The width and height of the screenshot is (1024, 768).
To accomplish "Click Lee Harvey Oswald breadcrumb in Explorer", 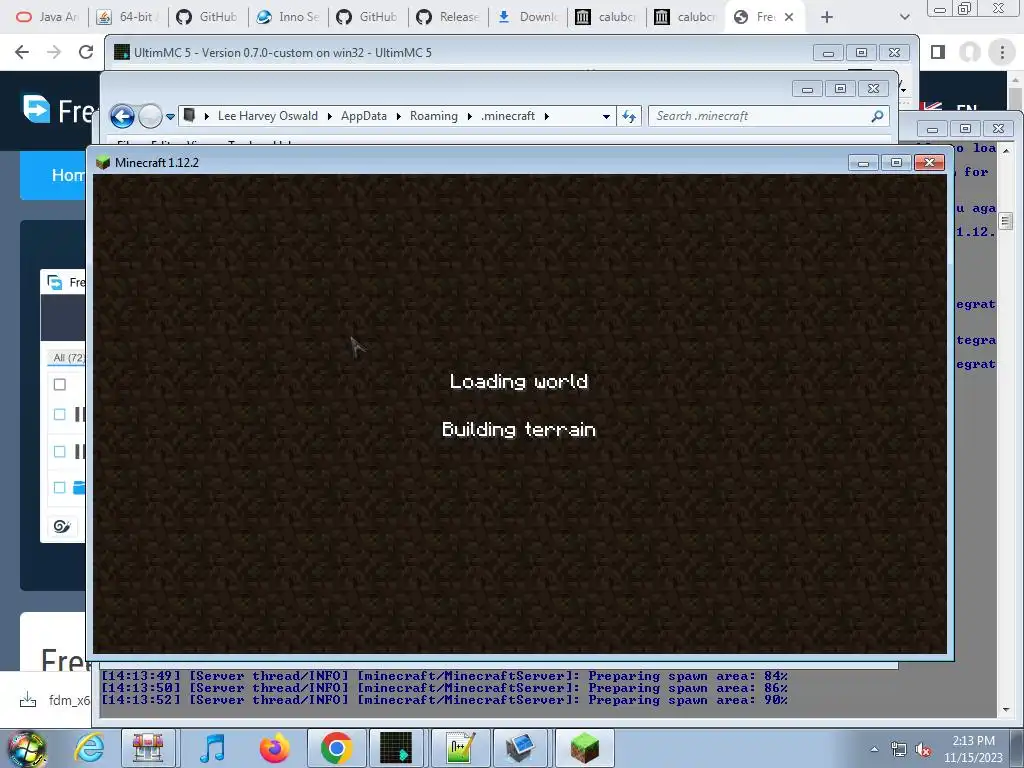I will tap(268, 116).
